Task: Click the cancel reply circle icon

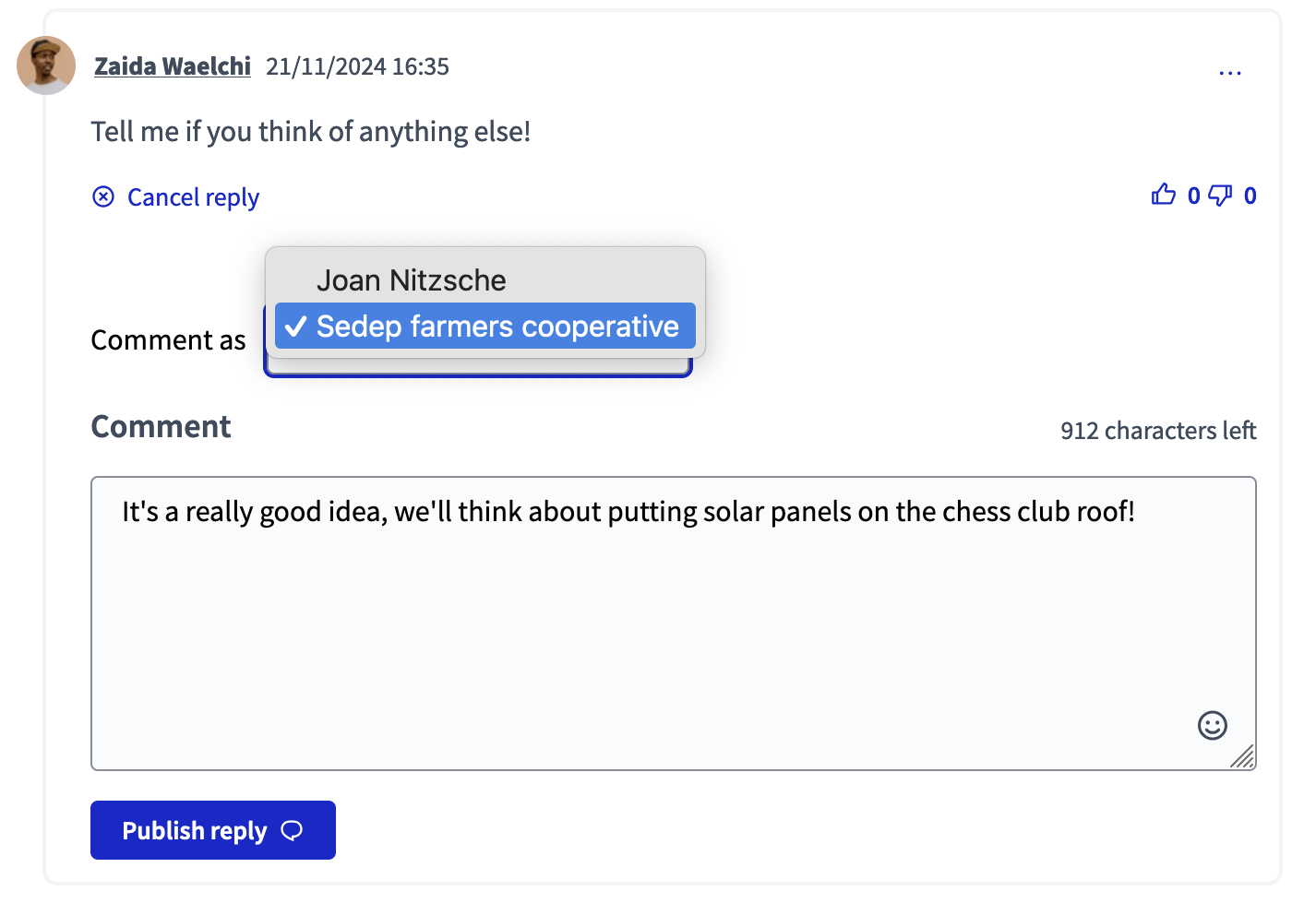Action: (103, 196)
